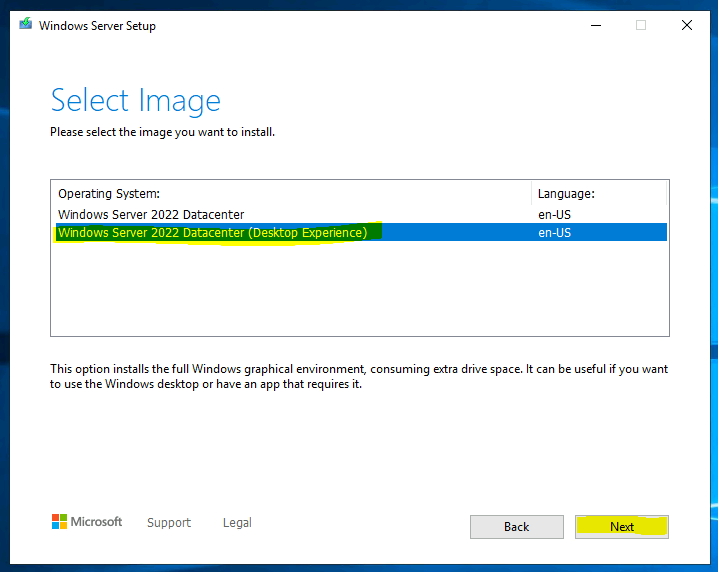Image resolution: width=718 pixels, height=572 pixels.
Task: Click the Operating System column header
Action: (293, 194)
